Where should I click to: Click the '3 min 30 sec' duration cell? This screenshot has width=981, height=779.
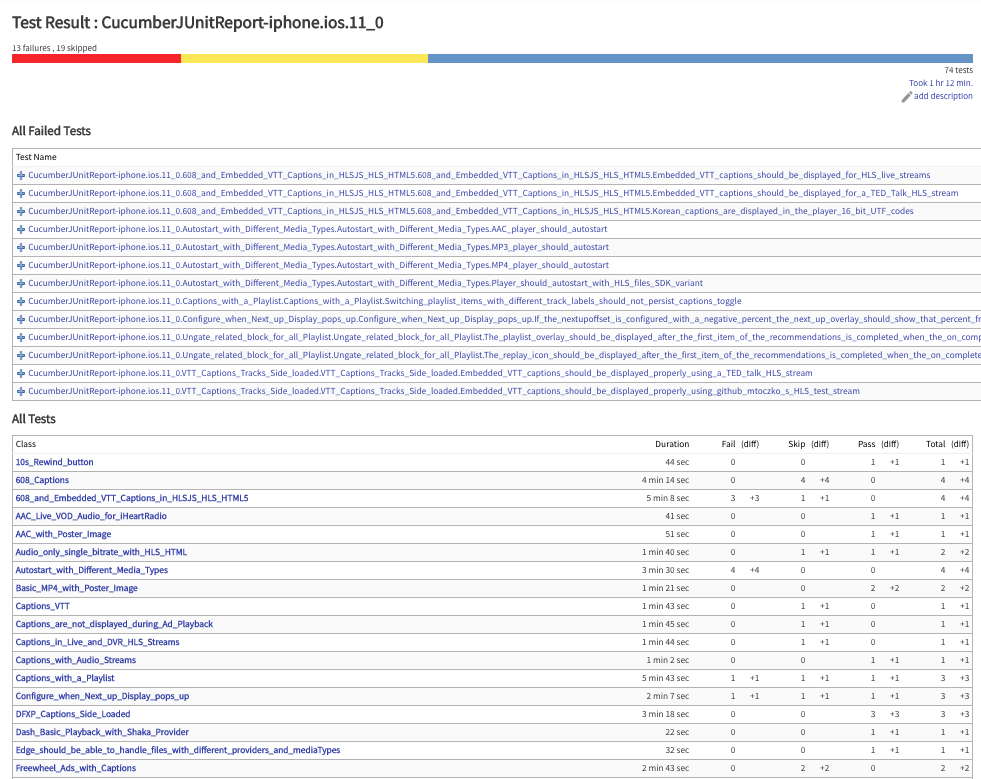pos(666,571)
